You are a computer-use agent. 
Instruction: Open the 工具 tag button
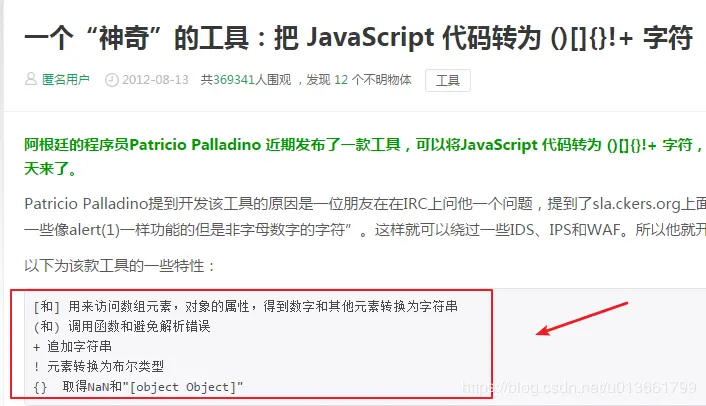tap(448, 81)
